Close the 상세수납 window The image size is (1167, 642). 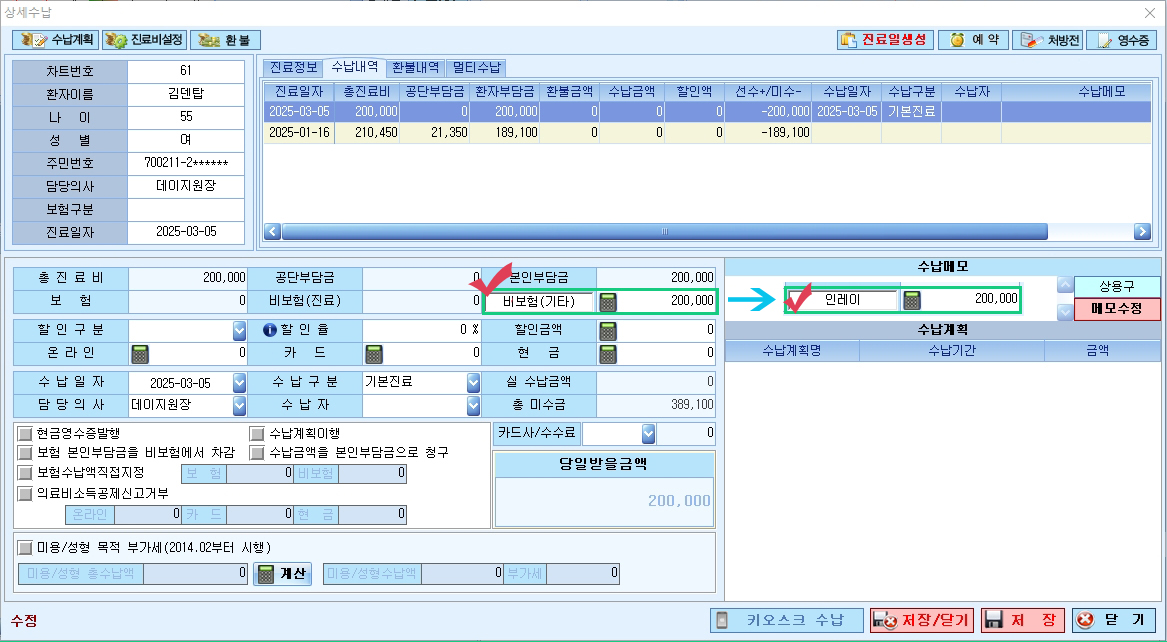[1149, 13]
